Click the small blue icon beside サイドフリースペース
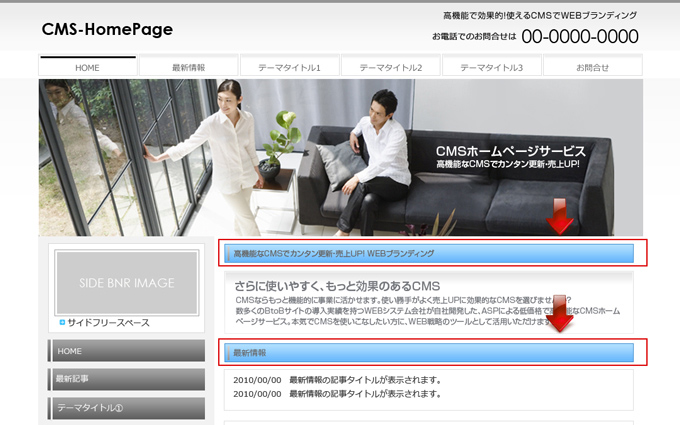This screenshot has height=425, width=680. [x=62, y=323]
